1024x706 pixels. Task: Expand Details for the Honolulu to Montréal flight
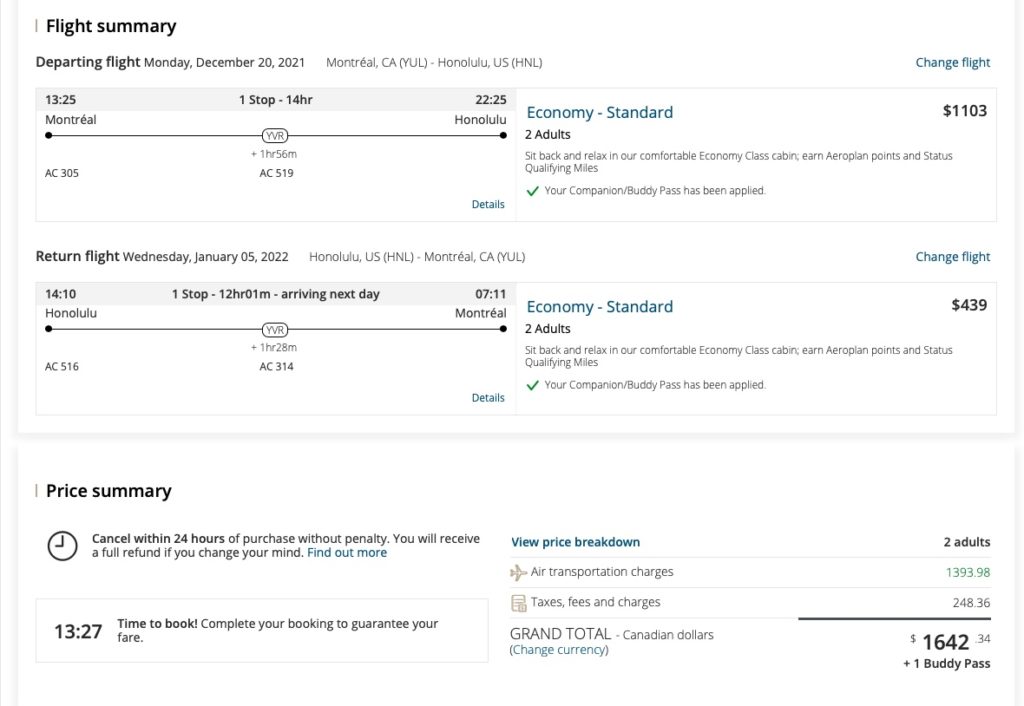coord(488,398)
